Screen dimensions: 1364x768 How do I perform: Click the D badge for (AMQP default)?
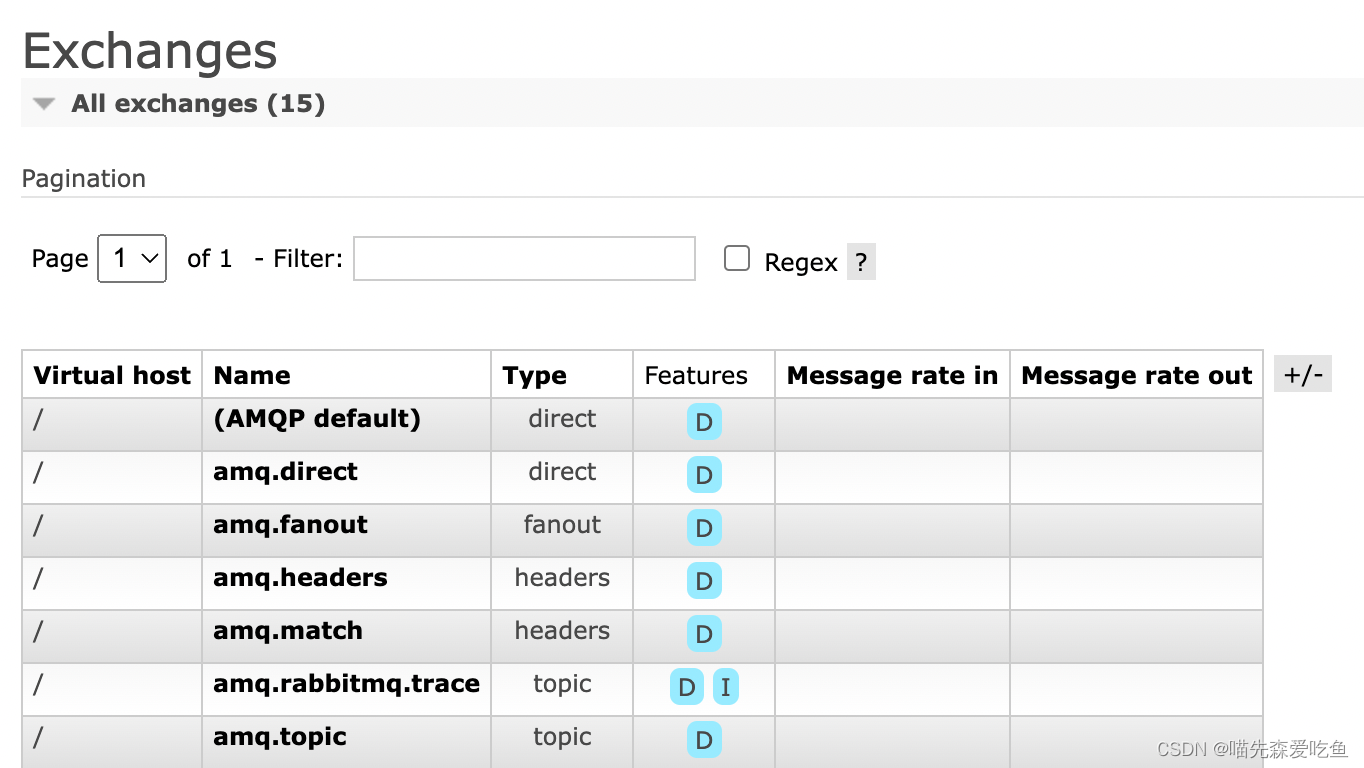coord(704,422)
